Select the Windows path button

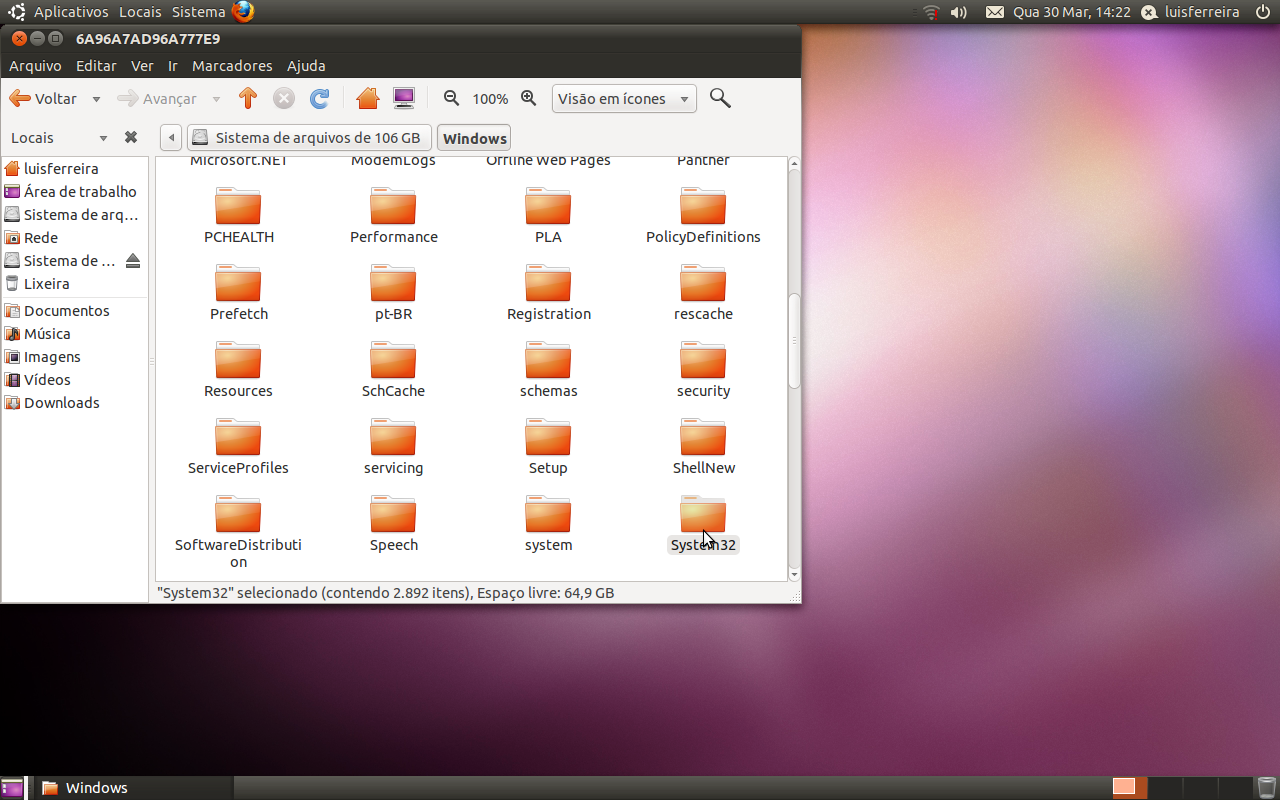coord(475,138)
